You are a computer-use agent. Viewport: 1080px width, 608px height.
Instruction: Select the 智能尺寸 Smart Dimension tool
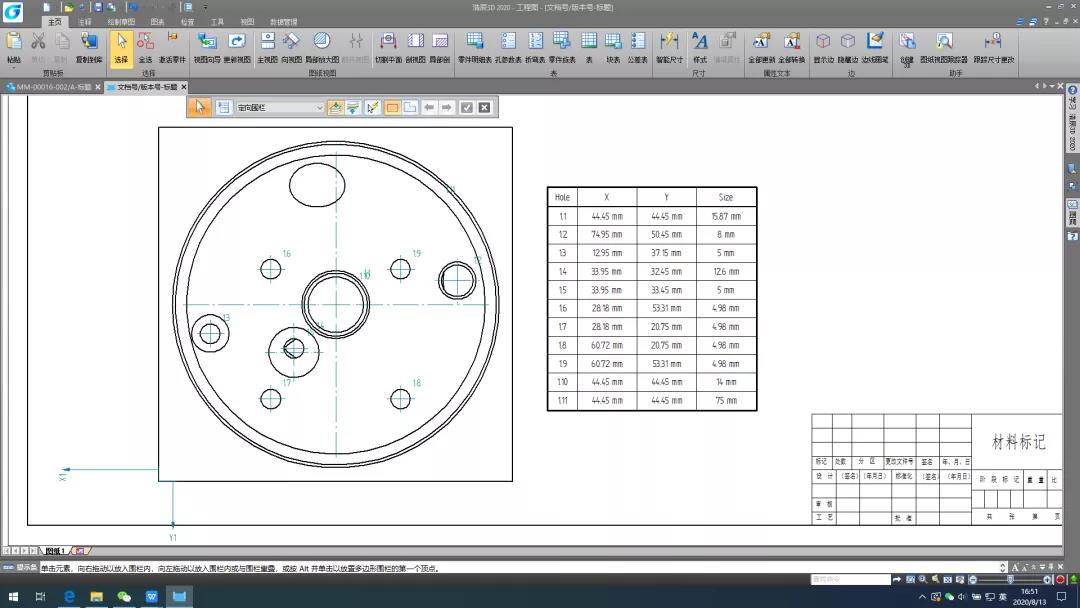[x=669, y=48]
